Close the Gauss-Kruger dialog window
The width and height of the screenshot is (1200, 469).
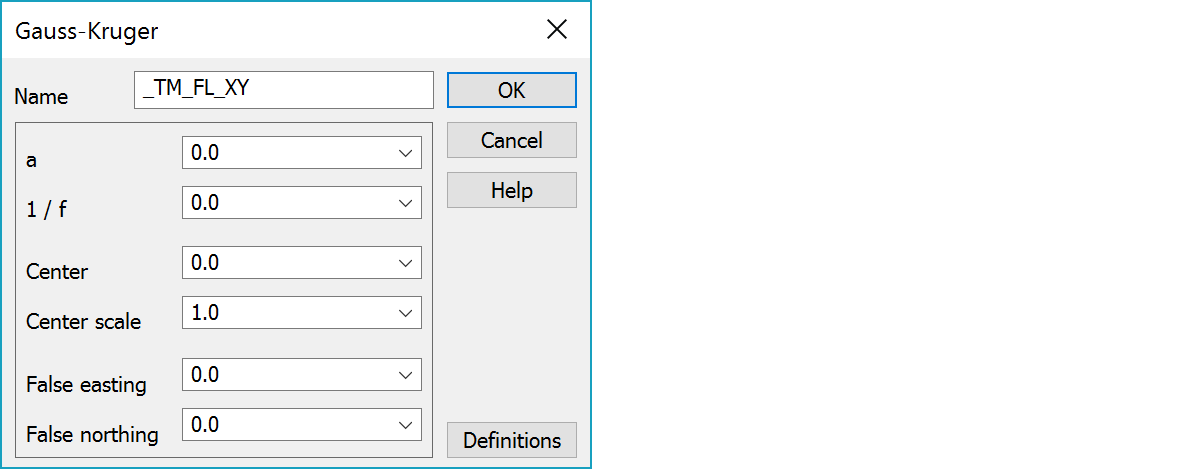tap(557, 30)
